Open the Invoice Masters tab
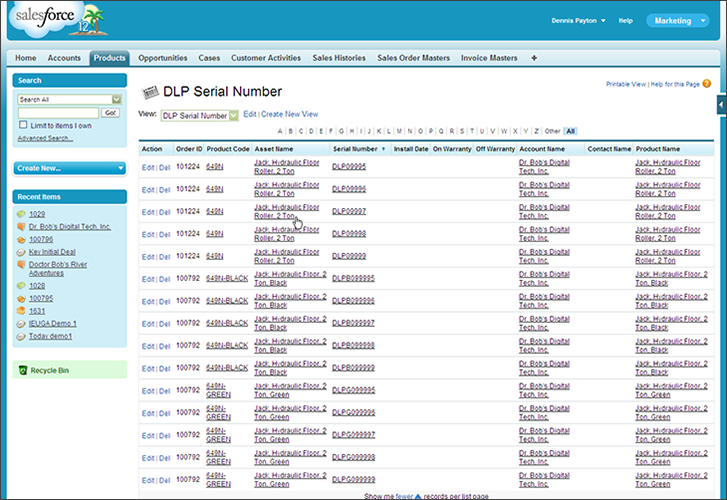Viewport: 727px width, 500px height. [489, 58]
